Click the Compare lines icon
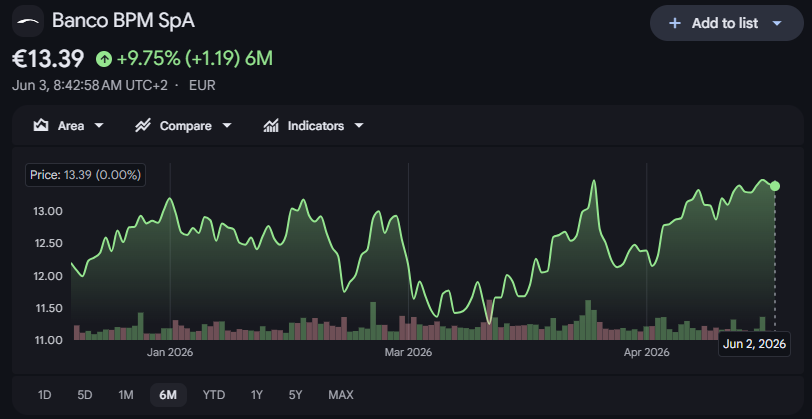The height and width of the screenshot is (419, 812). [x=142, y=126]
